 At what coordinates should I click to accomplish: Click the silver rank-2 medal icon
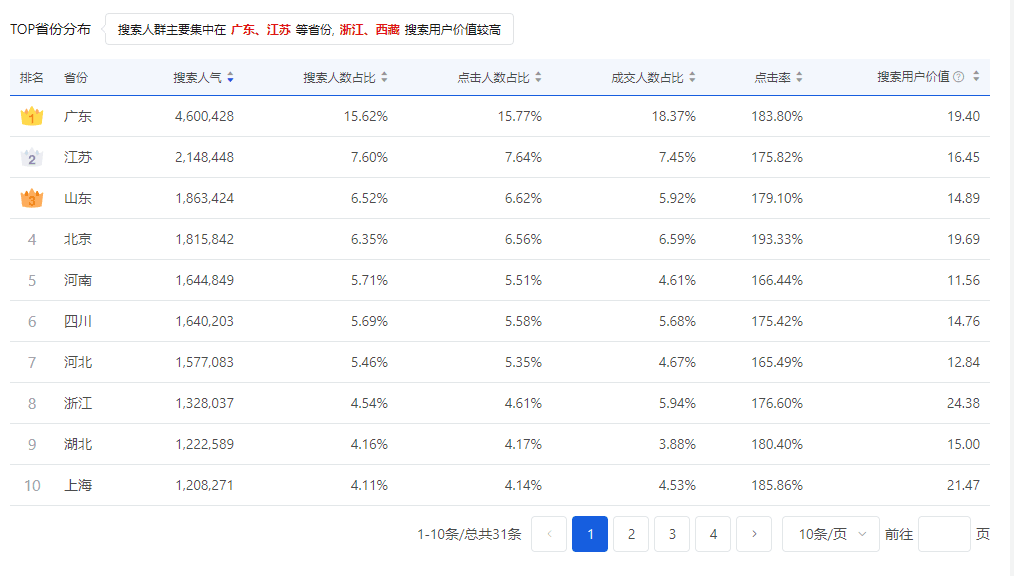point(31,157)
